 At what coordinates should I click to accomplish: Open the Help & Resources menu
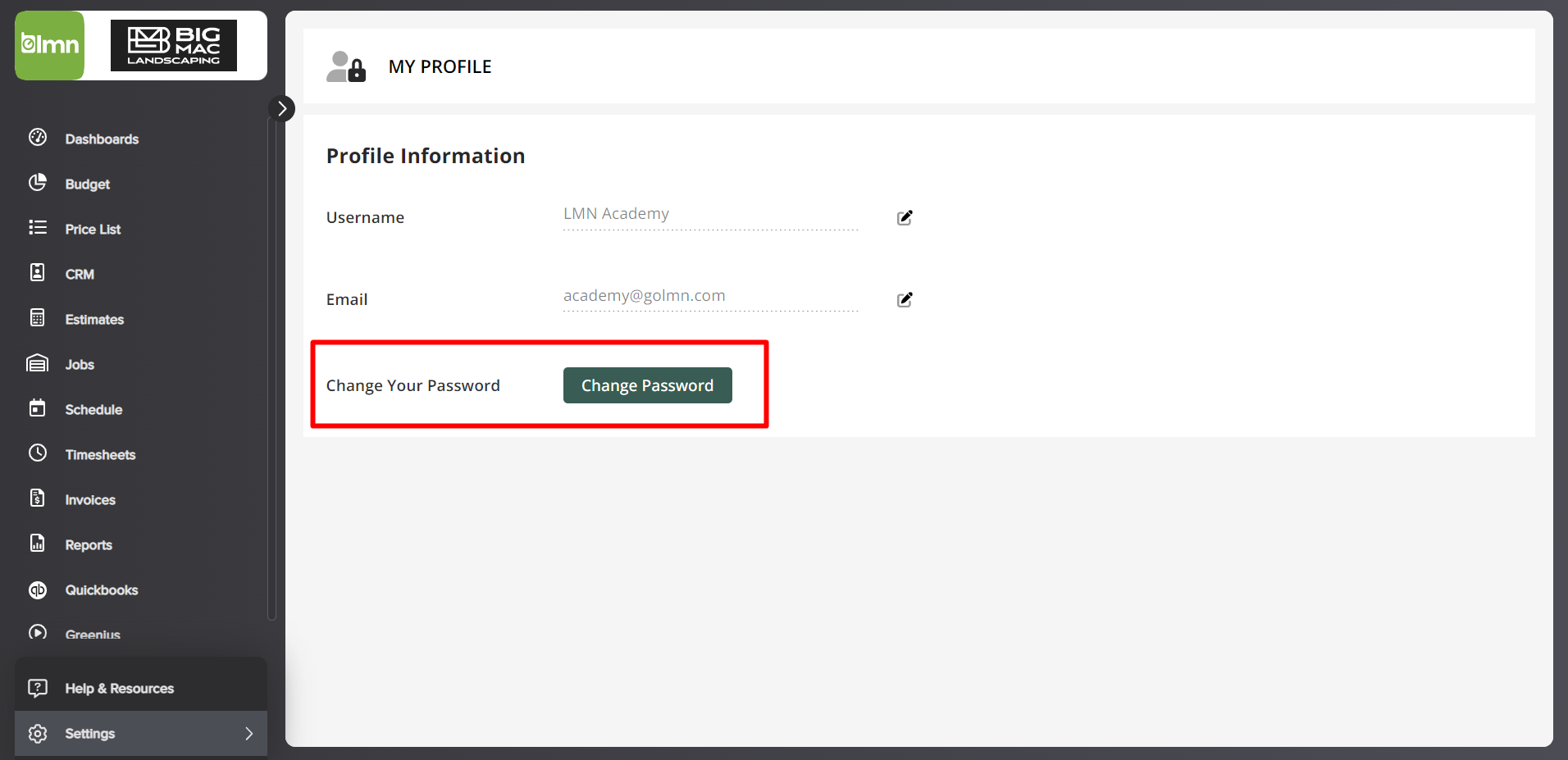(119, 689)
